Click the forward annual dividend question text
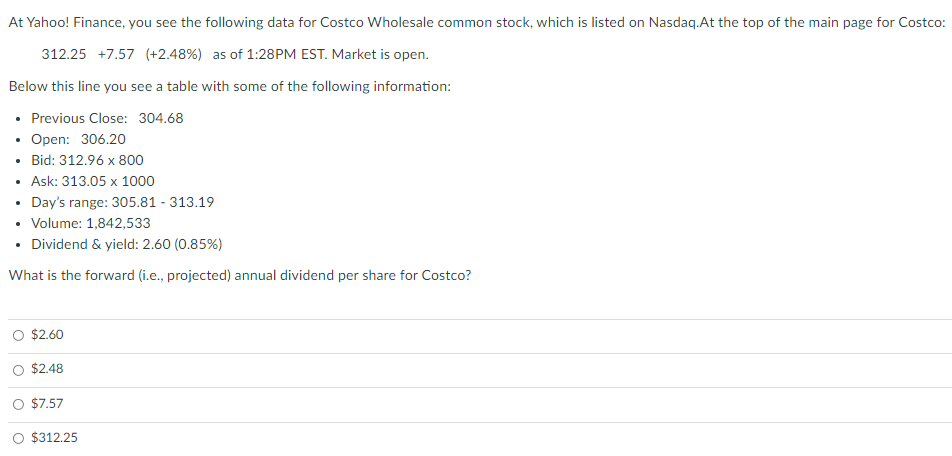952x456 pixels. pos(240,276)
